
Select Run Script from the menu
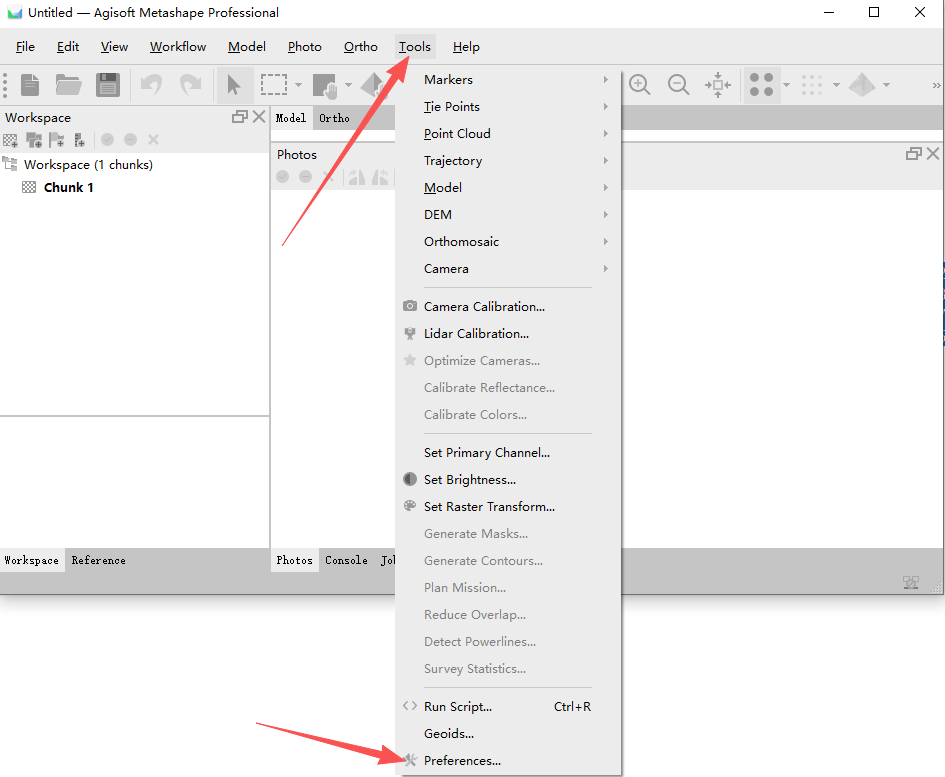(x=457, y=706)
